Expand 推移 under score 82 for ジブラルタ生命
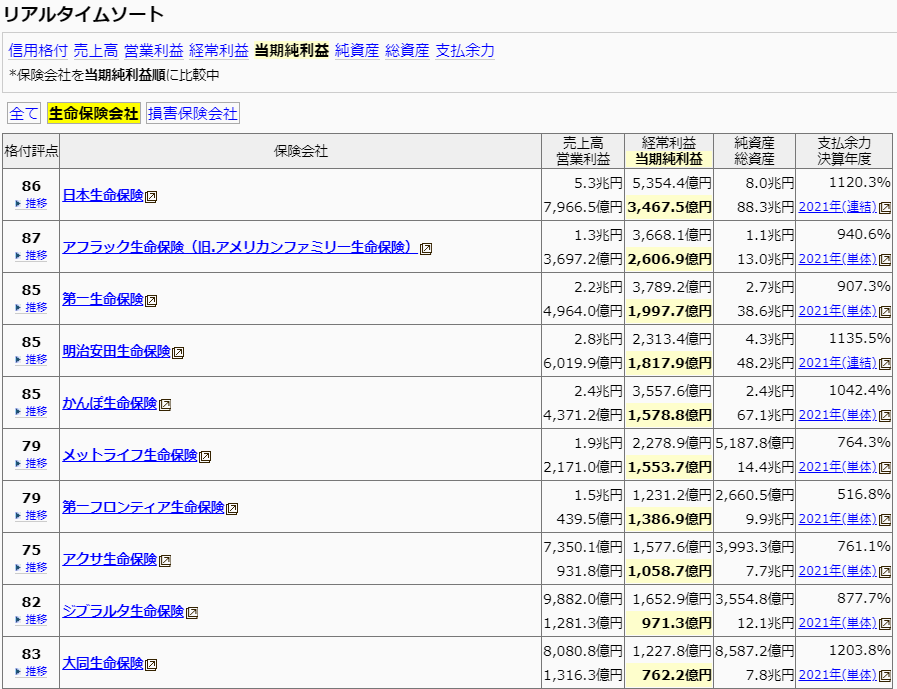Image resolution: width=897 pixels, height=689 pixels. coord(31,620)
